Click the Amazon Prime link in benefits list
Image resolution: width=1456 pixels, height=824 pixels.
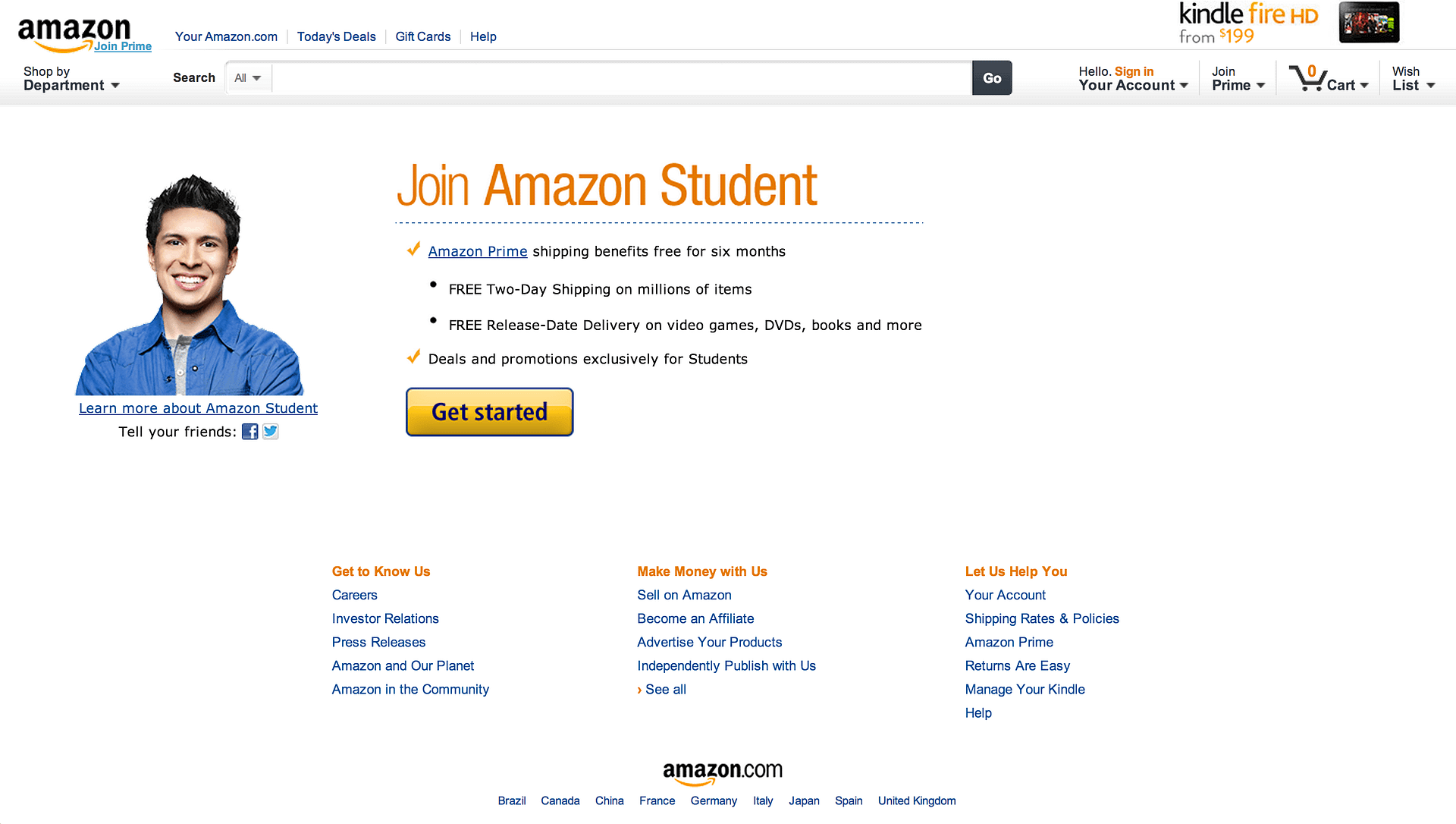pyautogui.click(x=478, y=251)
